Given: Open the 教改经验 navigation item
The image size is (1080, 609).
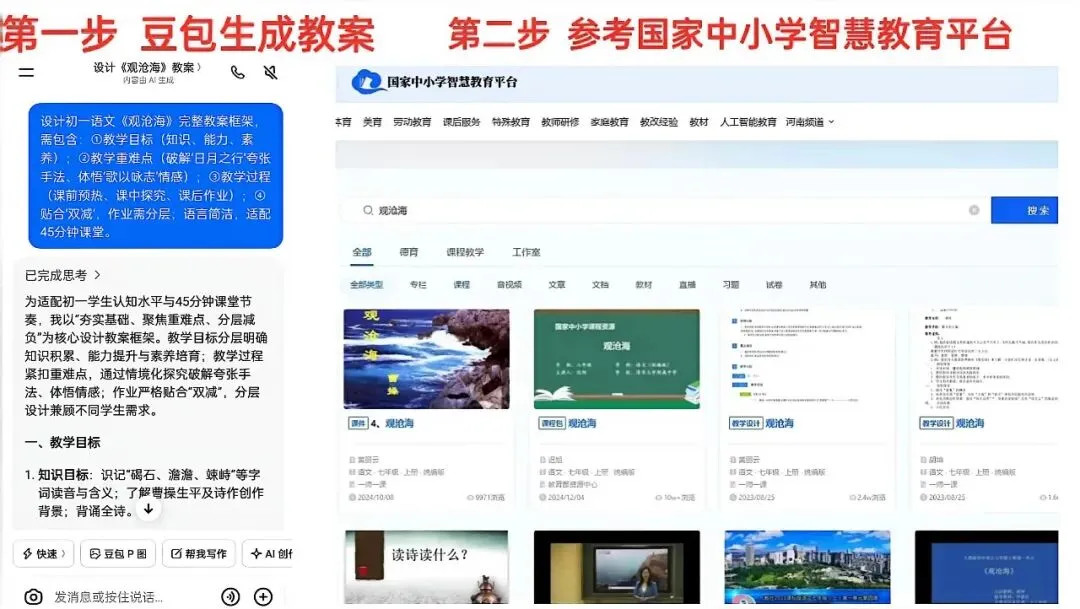Looking at the screenshot, I should pyautogui.click(x=659, y=122).
